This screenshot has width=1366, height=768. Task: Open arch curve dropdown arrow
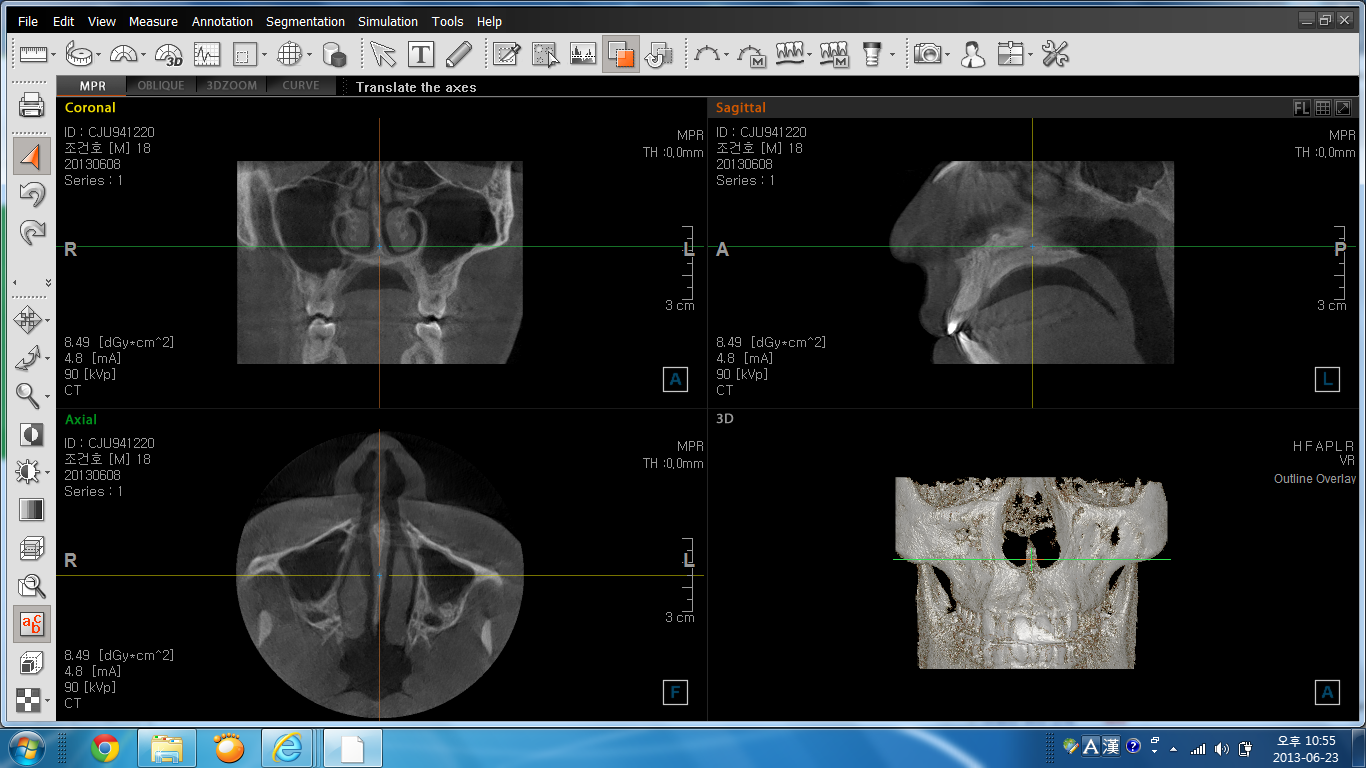[x=727, y=55]
